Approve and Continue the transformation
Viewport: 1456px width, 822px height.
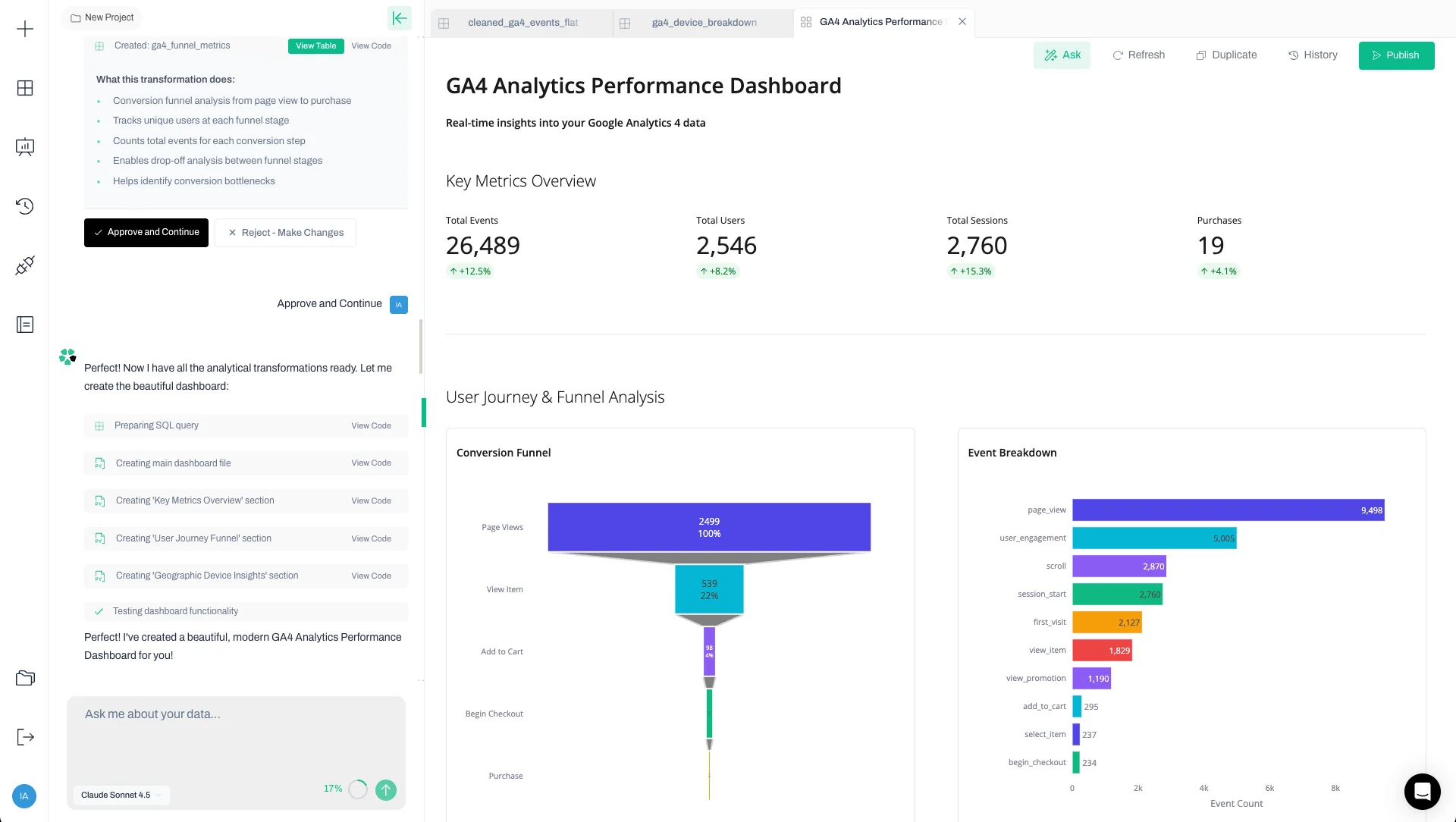click(146, 232)
